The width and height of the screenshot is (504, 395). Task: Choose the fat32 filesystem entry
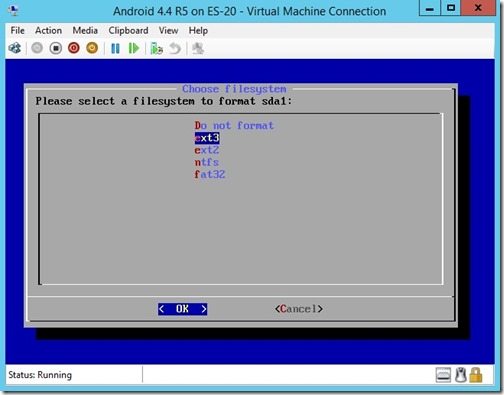210,174
